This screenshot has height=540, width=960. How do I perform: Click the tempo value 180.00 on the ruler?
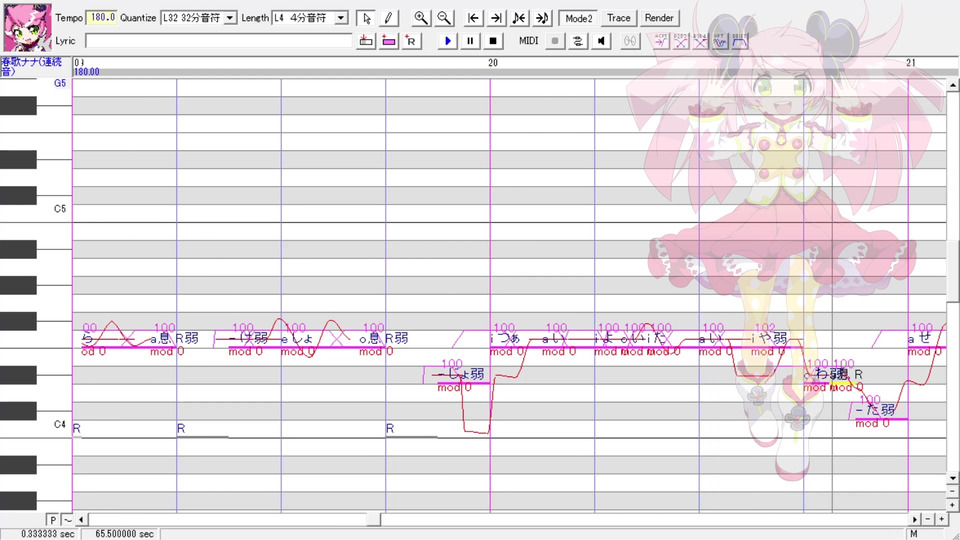87,72
